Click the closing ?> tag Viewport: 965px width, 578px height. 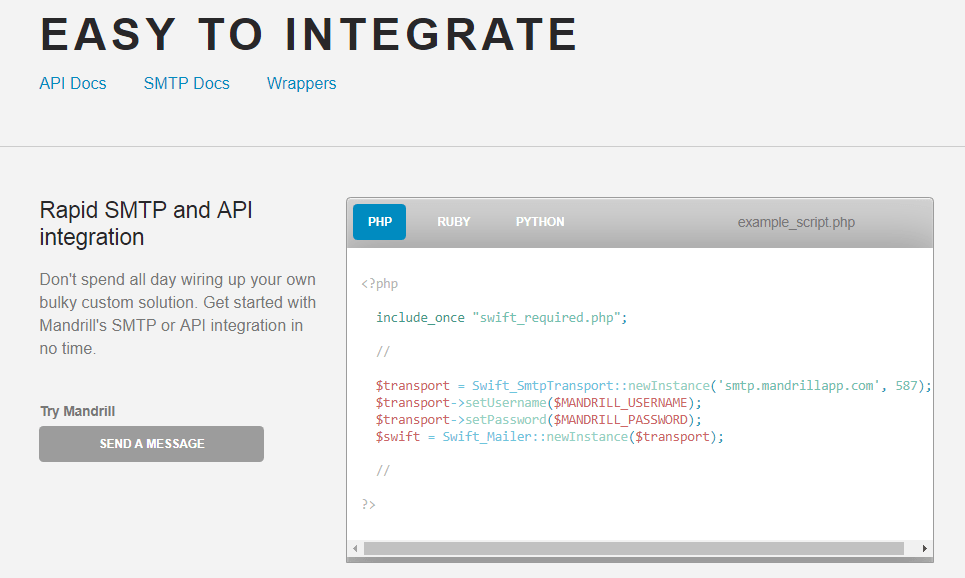(x=369, y=505)
